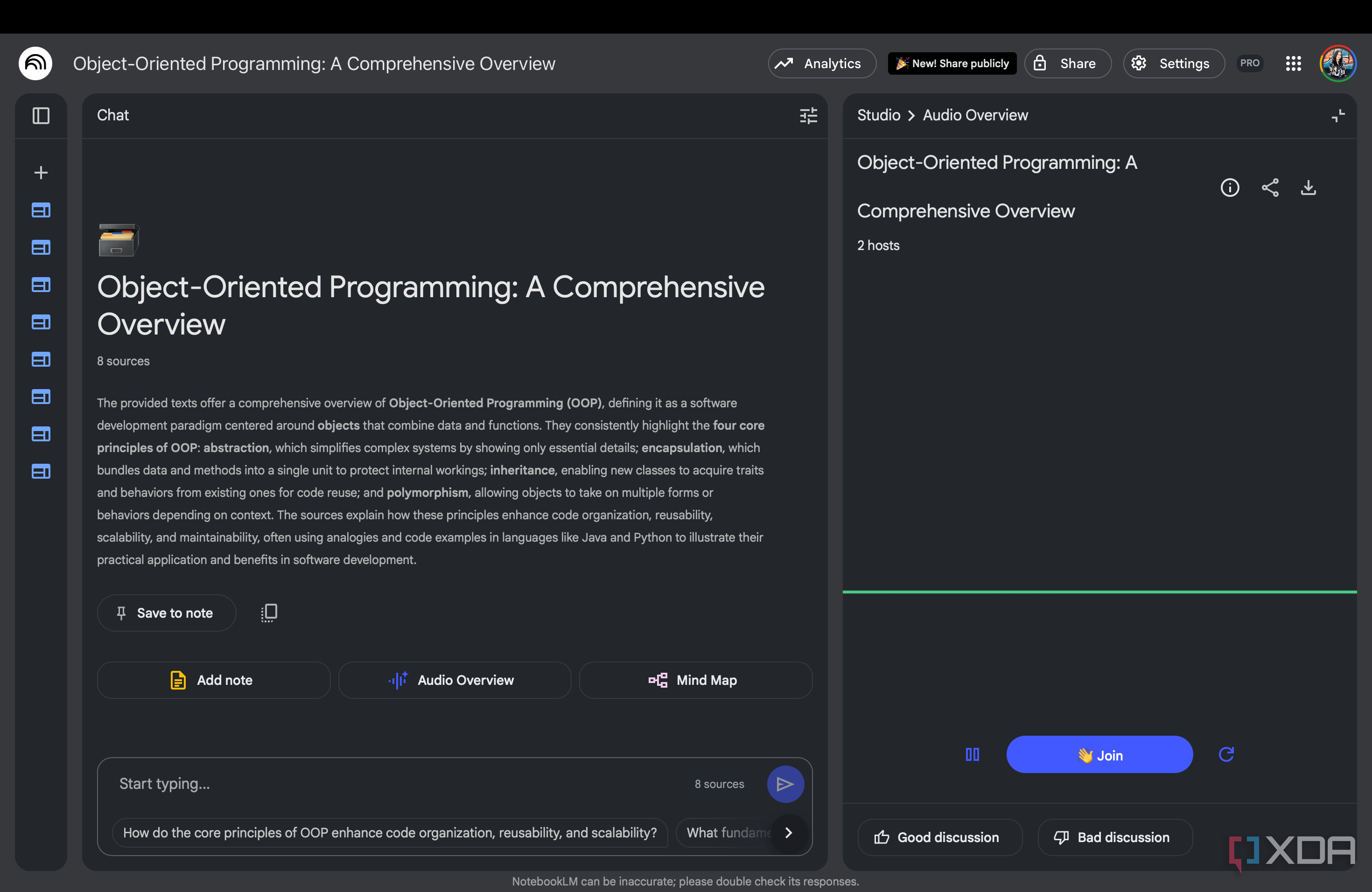Generate Audio Overview from chat
The height and width of the screenshot is (892, 1372).
coord(454,681)
